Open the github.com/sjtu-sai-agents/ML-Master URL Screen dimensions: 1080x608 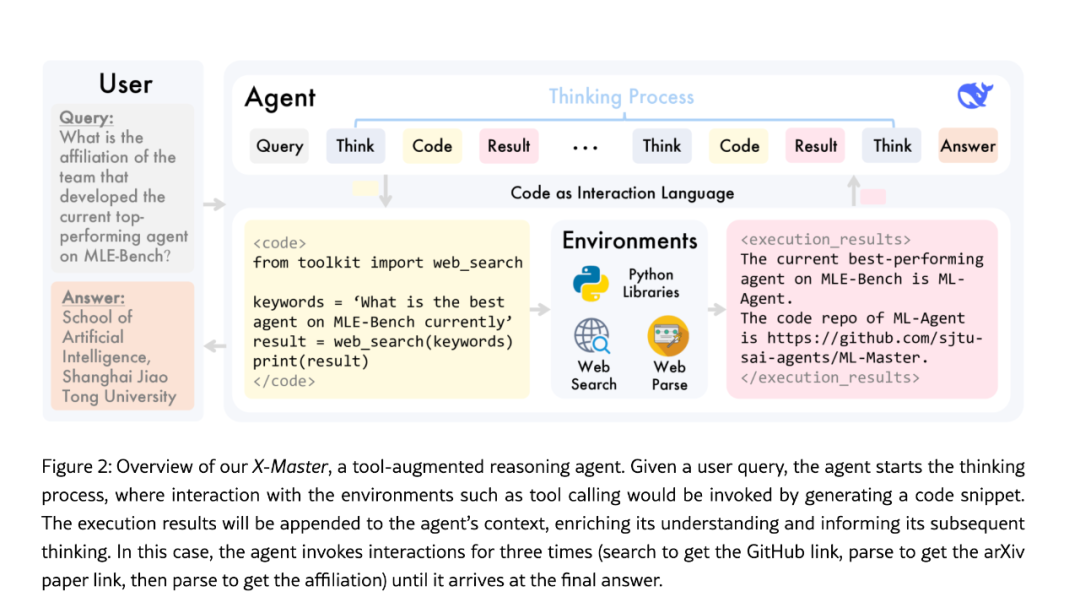point(862,348)
